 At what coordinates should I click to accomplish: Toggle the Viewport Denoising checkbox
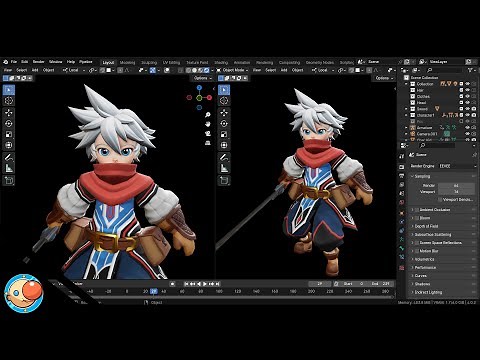pyautogui.click(x=440, y=200)
